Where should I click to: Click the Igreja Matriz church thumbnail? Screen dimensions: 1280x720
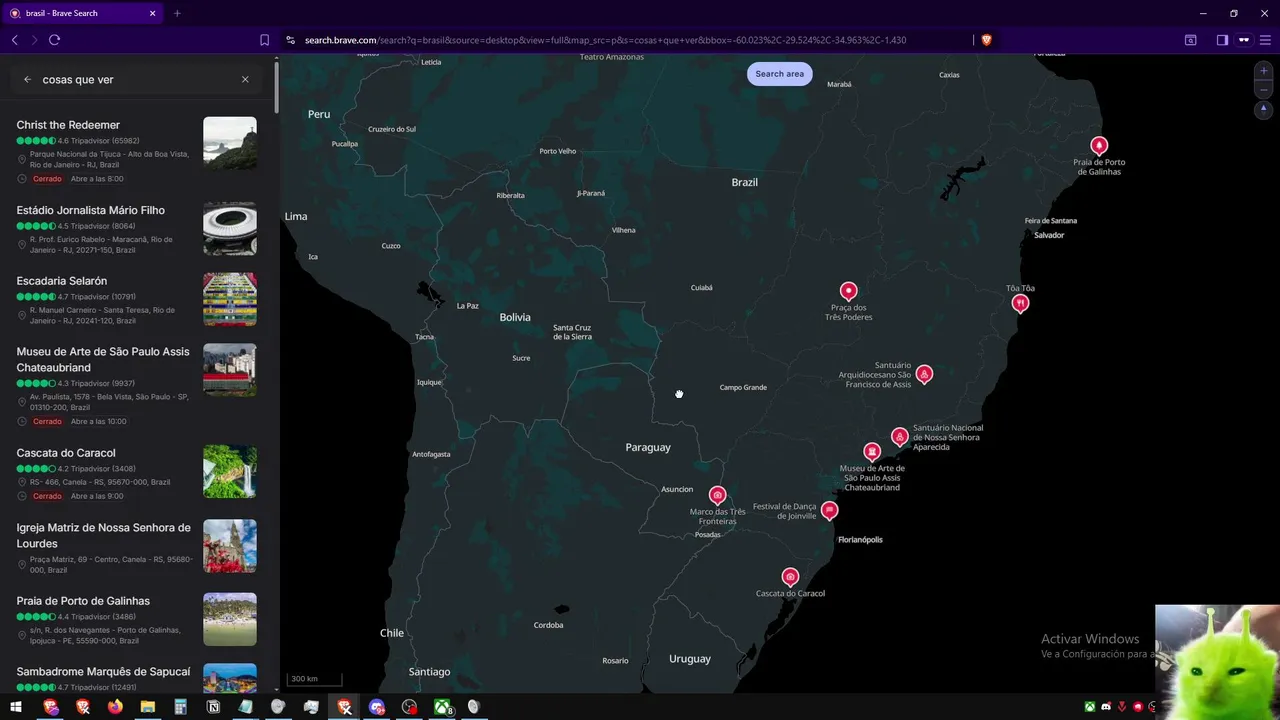[230, 546]
